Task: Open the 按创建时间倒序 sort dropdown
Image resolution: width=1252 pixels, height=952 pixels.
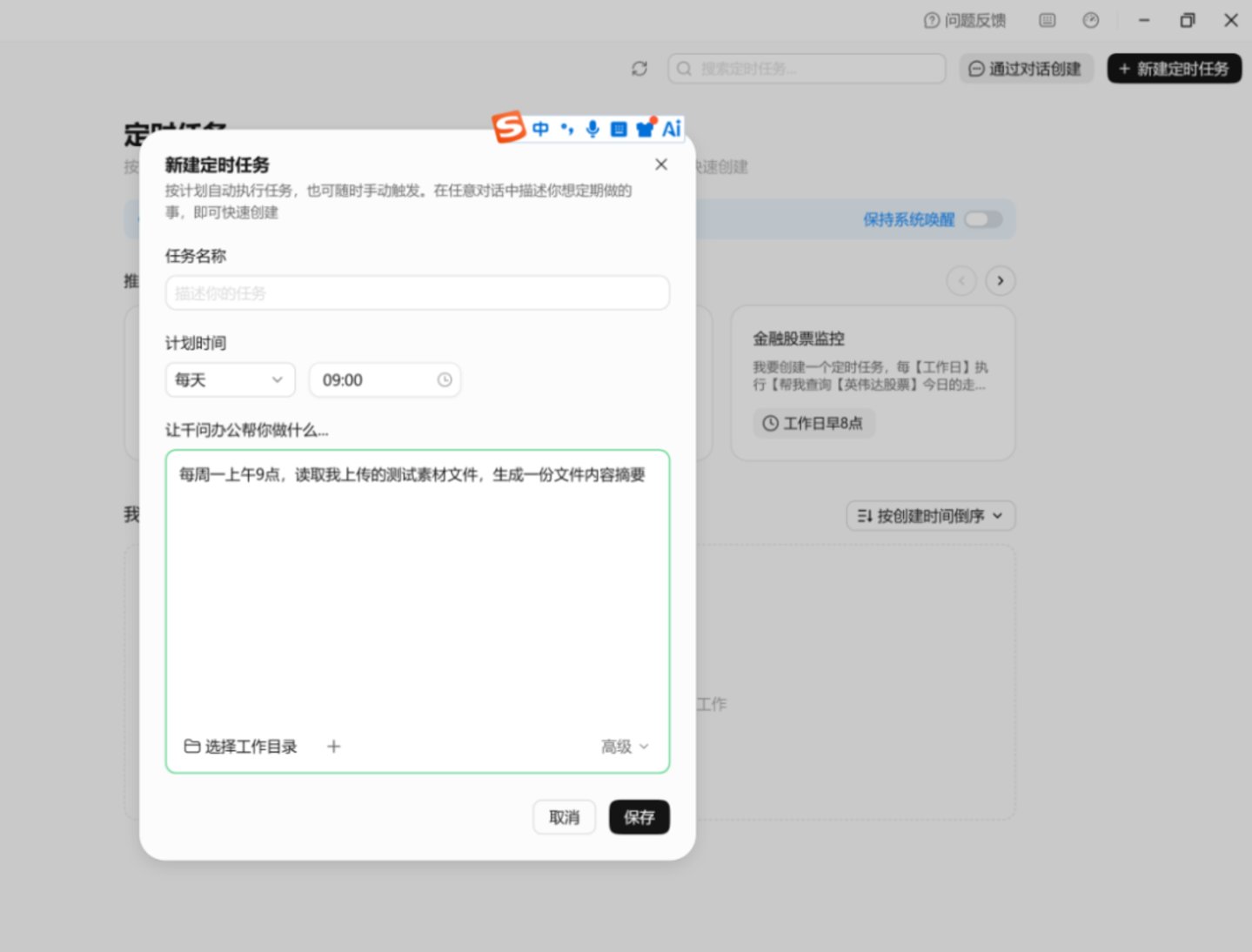Action: pos(930,516)
